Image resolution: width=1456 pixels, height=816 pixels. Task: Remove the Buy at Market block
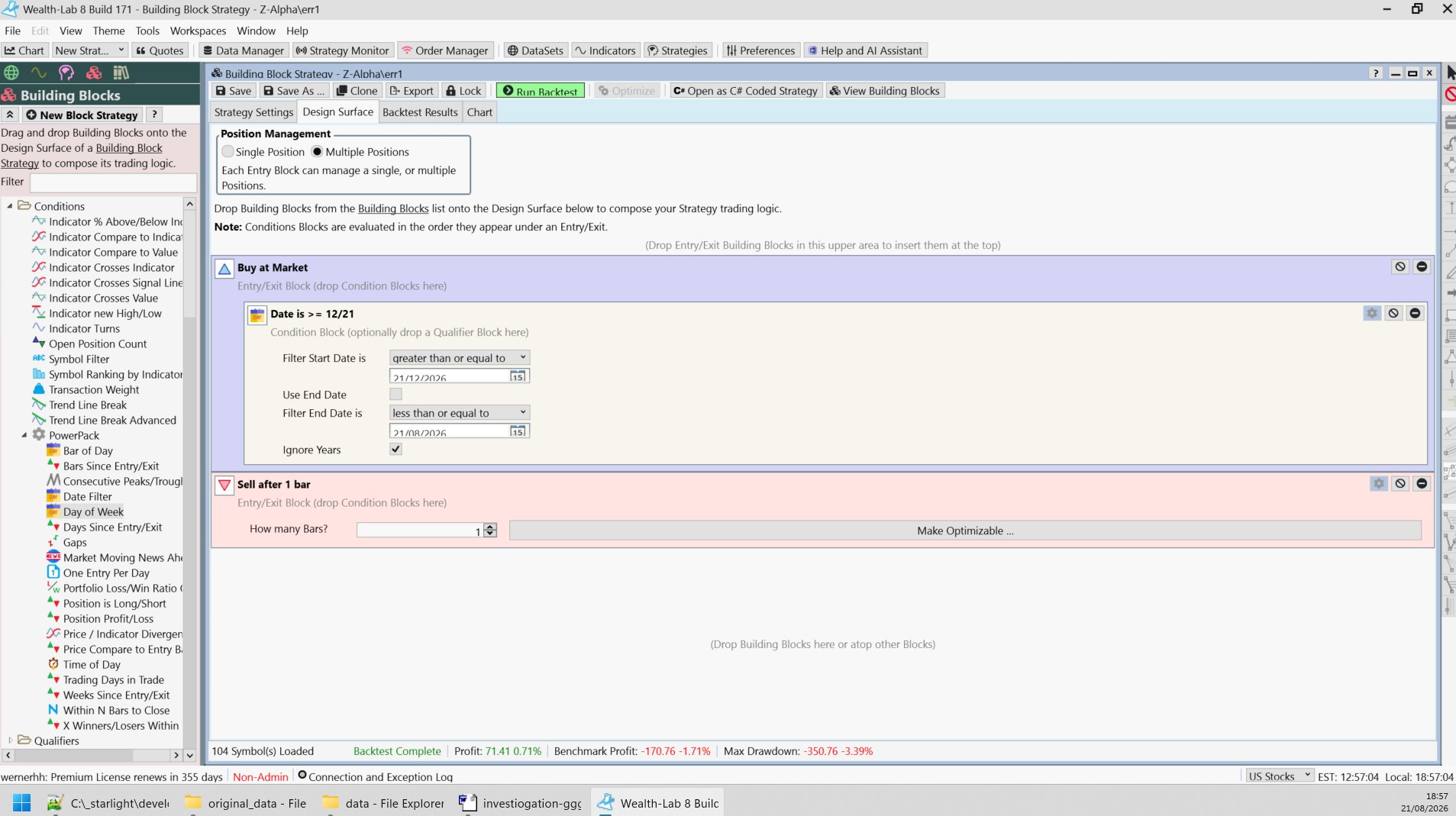(1422, 266)
